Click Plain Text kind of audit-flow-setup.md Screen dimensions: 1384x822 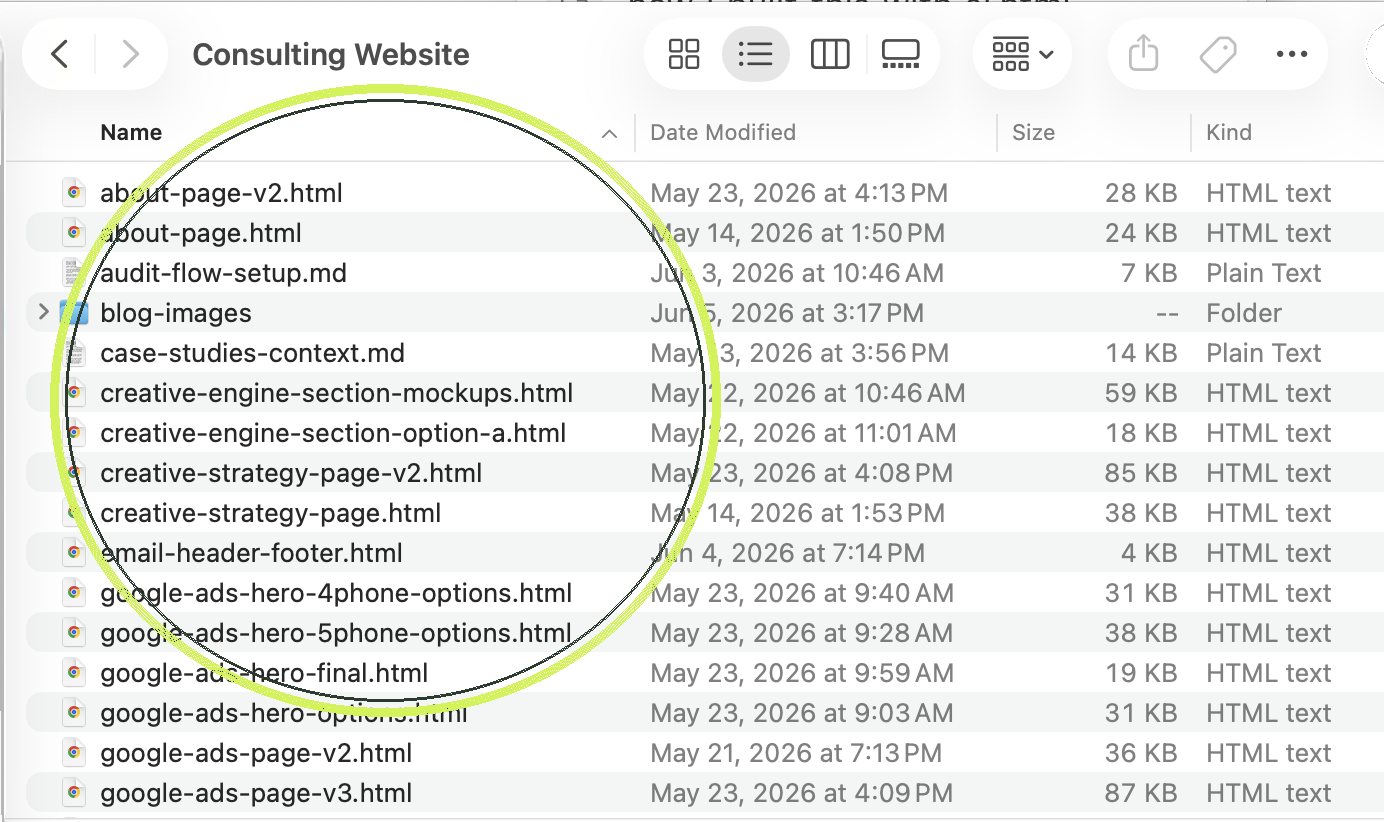pos(1264,273)
